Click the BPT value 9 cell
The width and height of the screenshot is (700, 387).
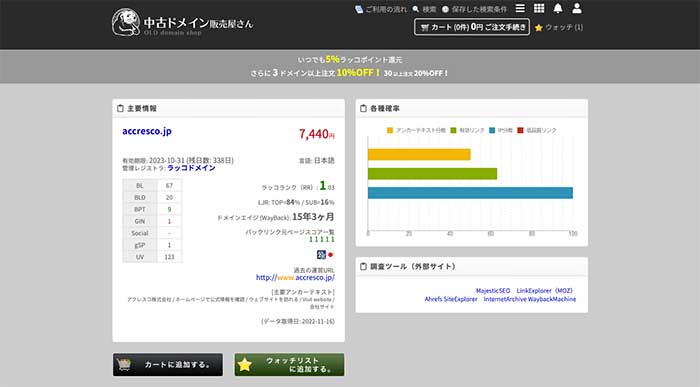click(x=169, y=209)
